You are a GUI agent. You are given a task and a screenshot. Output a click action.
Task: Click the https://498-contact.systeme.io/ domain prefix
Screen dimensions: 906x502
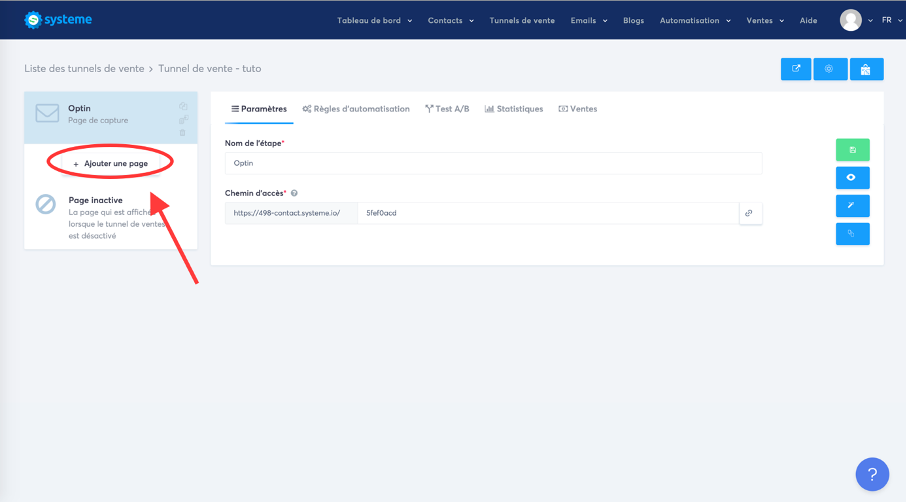291,213
